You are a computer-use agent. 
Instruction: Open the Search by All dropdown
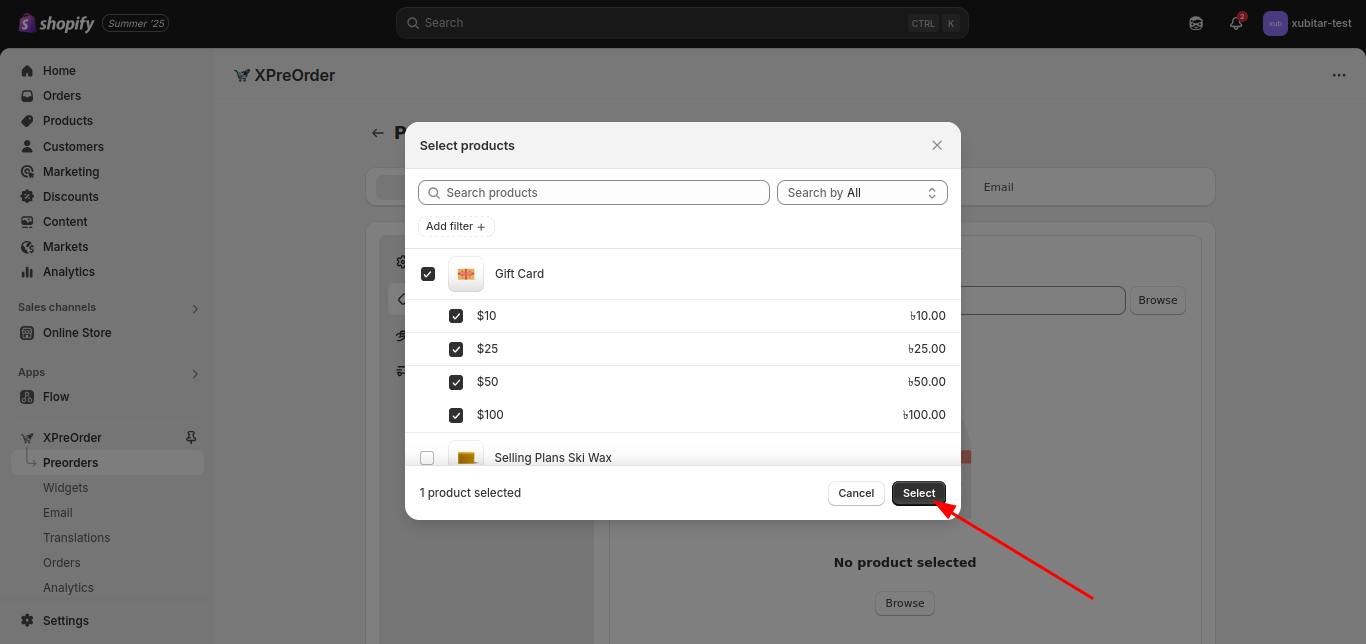[x=862, y=193]
